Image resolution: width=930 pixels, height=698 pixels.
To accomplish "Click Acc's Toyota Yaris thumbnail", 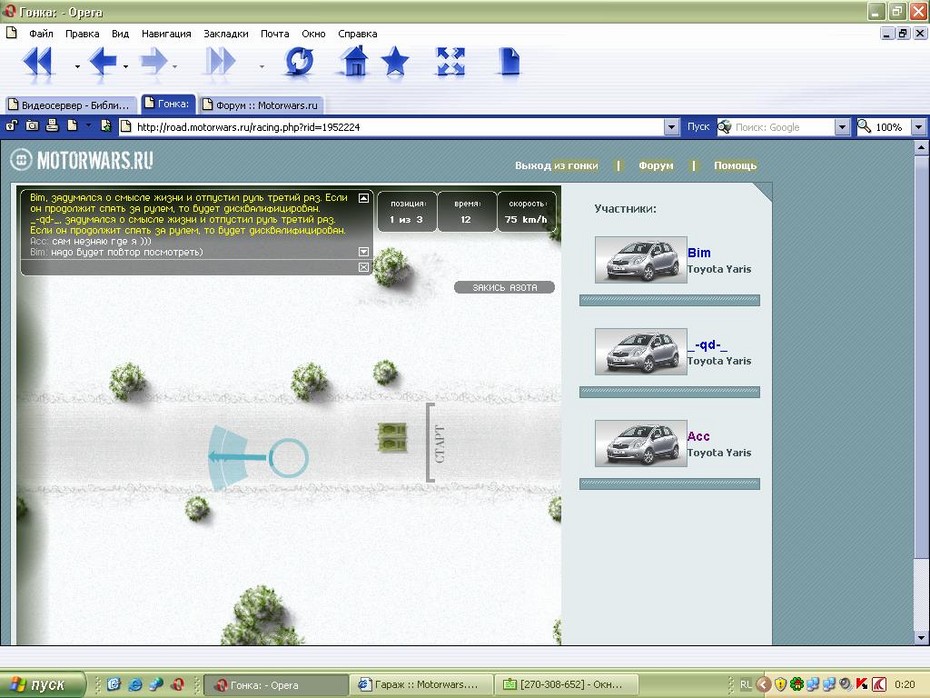I will point(641,444).
